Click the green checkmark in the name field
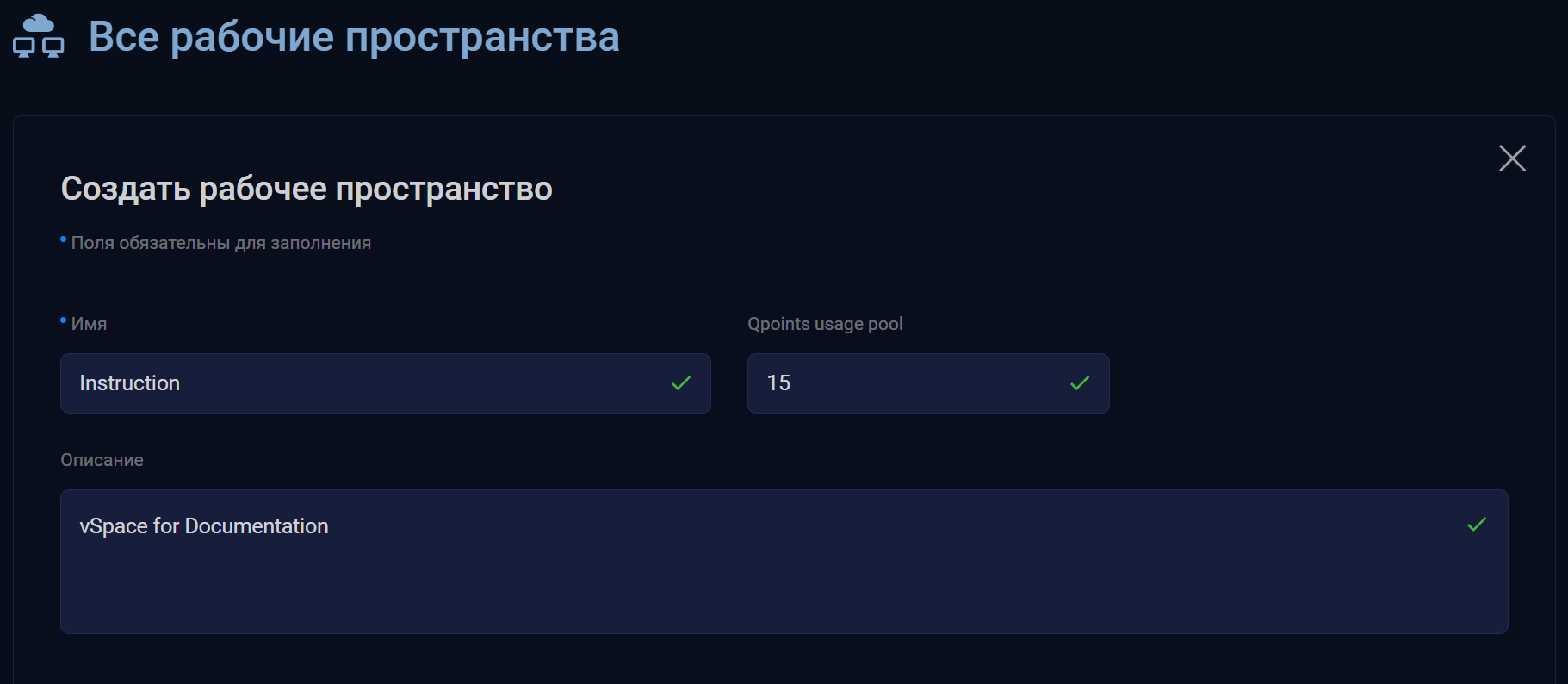Image resolution: width=1568 pixels, height=684 pixels. [x=681, y=383]
